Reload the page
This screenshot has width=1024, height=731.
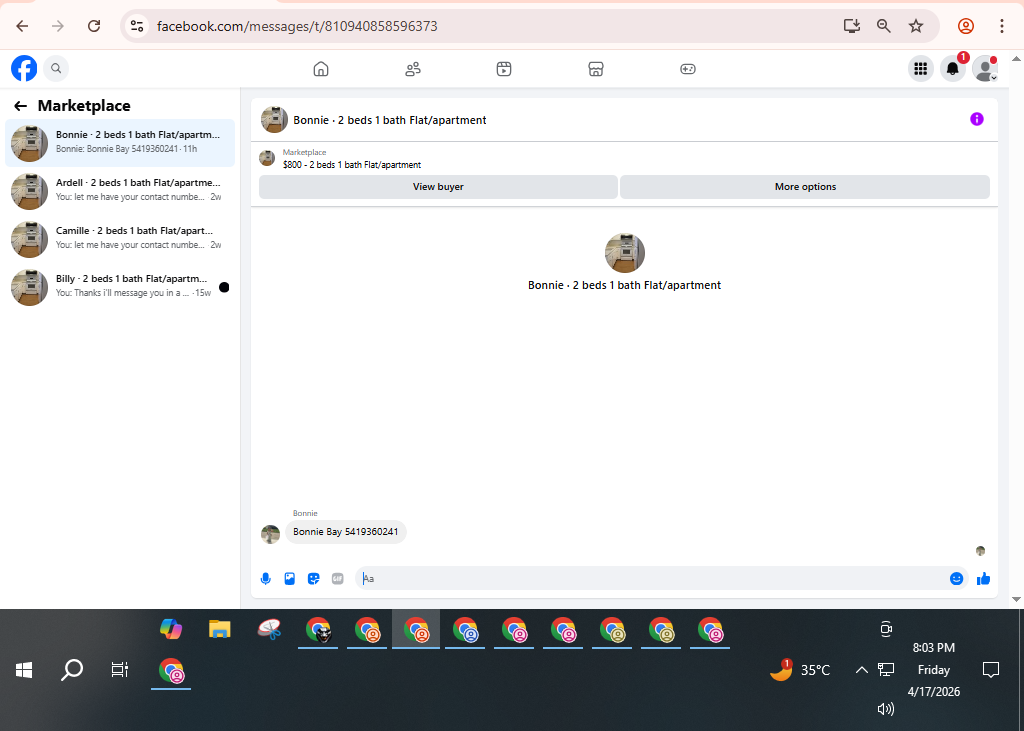[94, 26]
